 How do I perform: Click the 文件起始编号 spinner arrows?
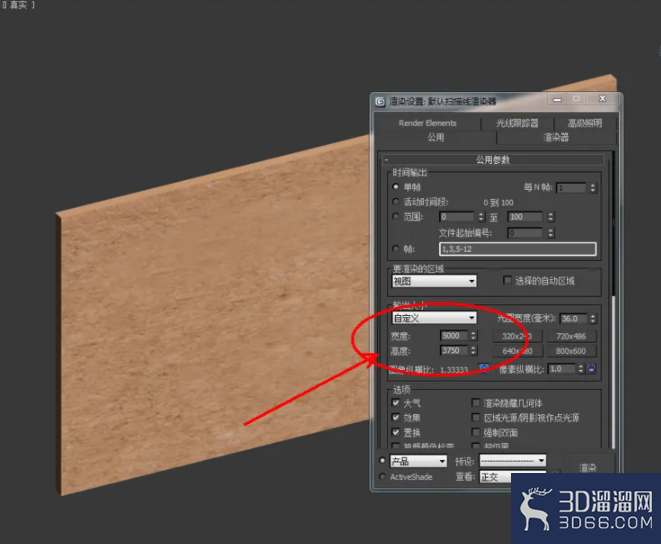pos(551,233)
